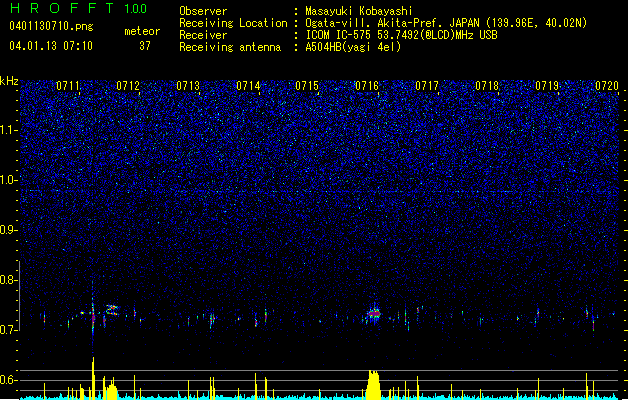
Task: Click the meteor count label
Action: tap(142, 31)
